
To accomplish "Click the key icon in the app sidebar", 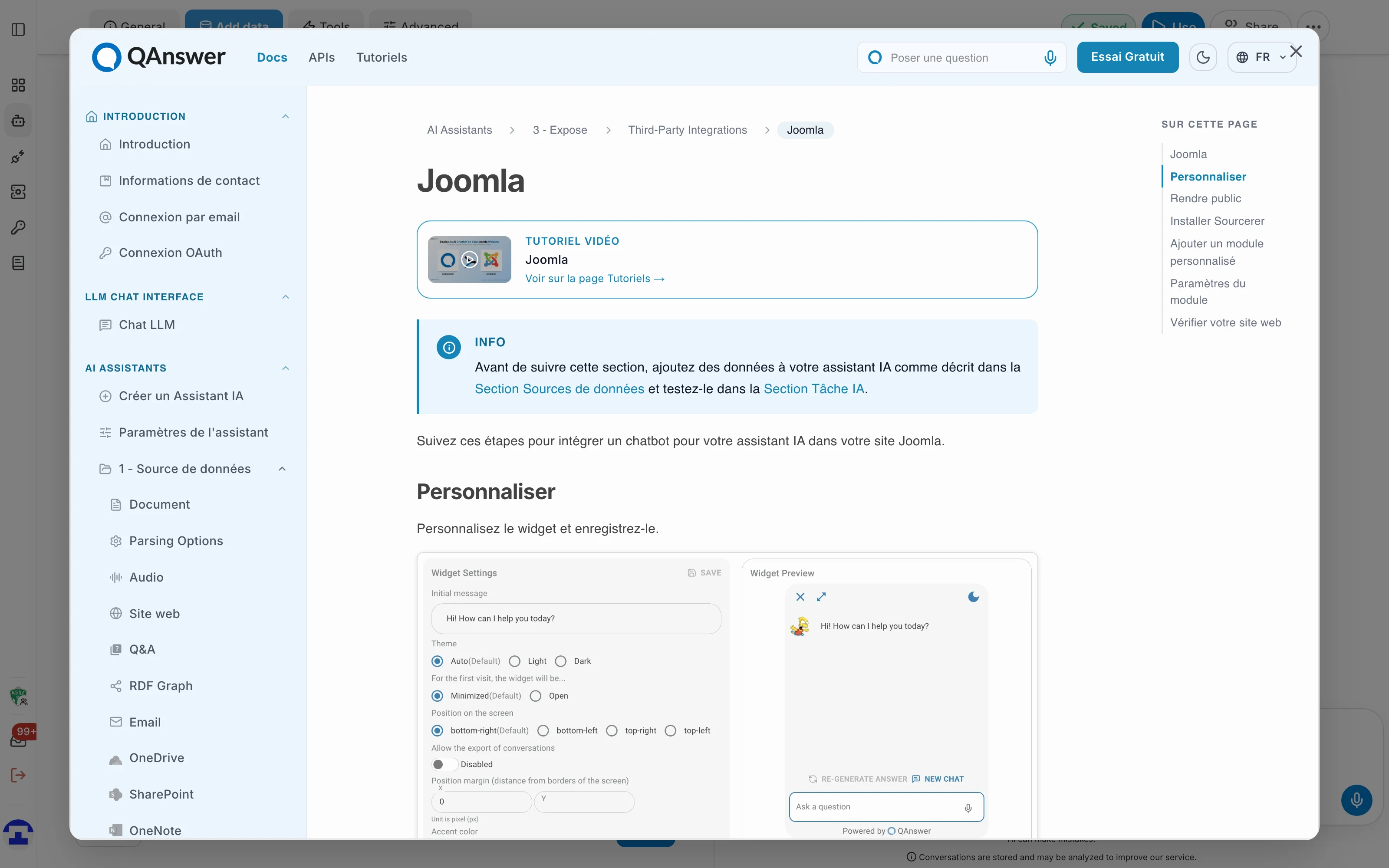I will (x=18, y=228).
